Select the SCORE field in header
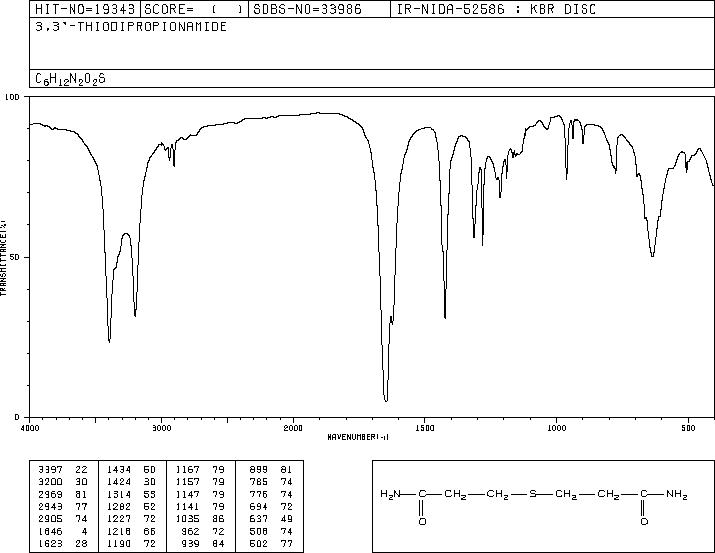The image size is (715, 553). pyautogui.click(x=194, y=9)
